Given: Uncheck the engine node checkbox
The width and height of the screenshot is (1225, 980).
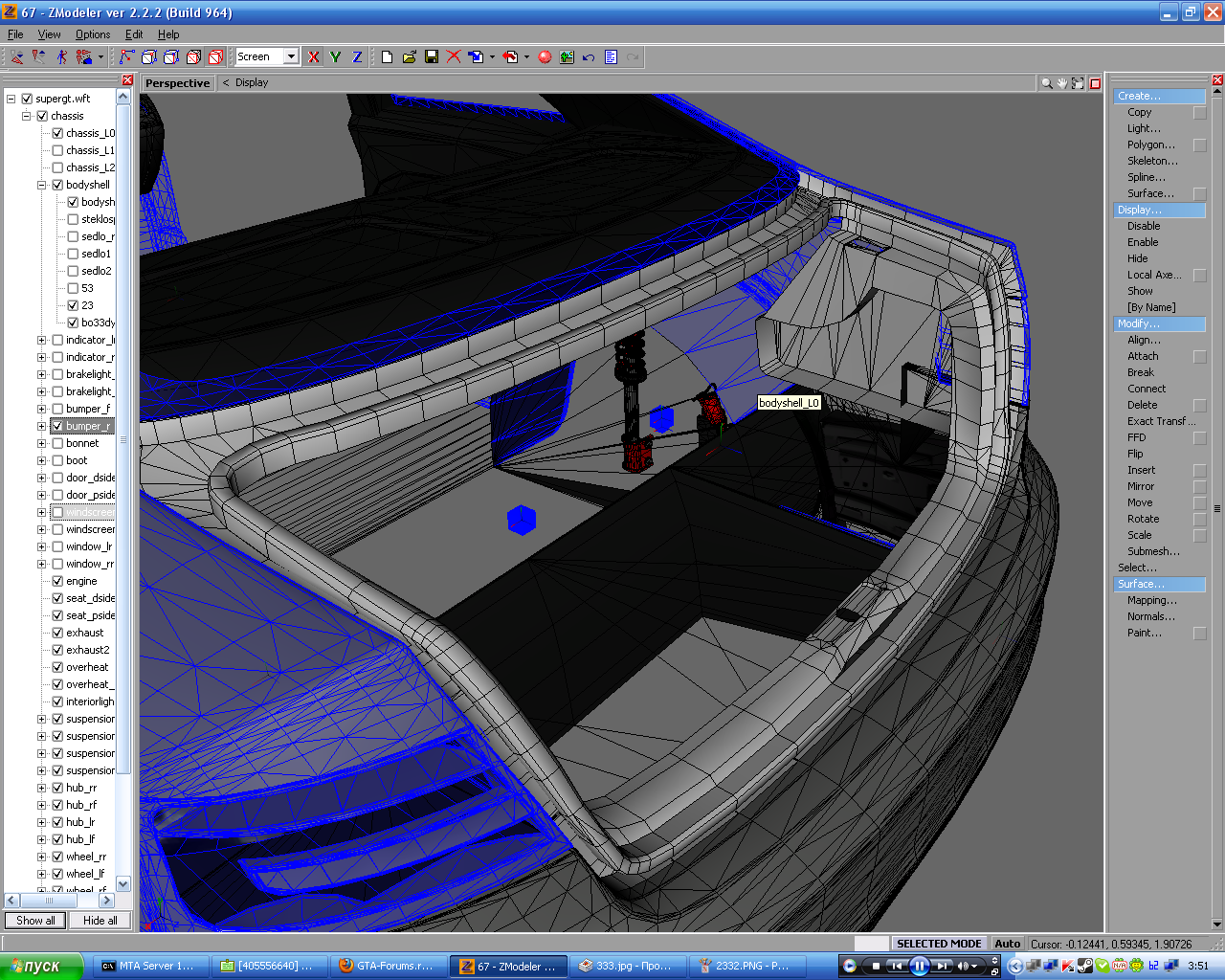Looking at the screenshot, I should [57, 581].
